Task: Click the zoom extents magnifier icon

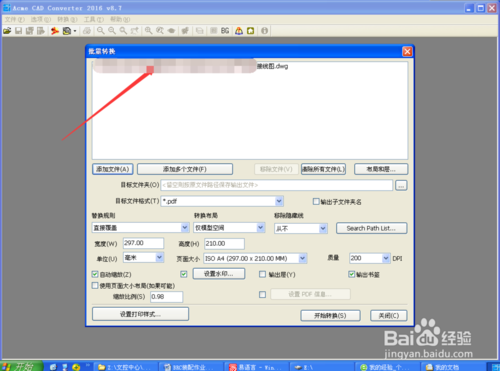Action: pyautogui.click(x=148, y=31)
